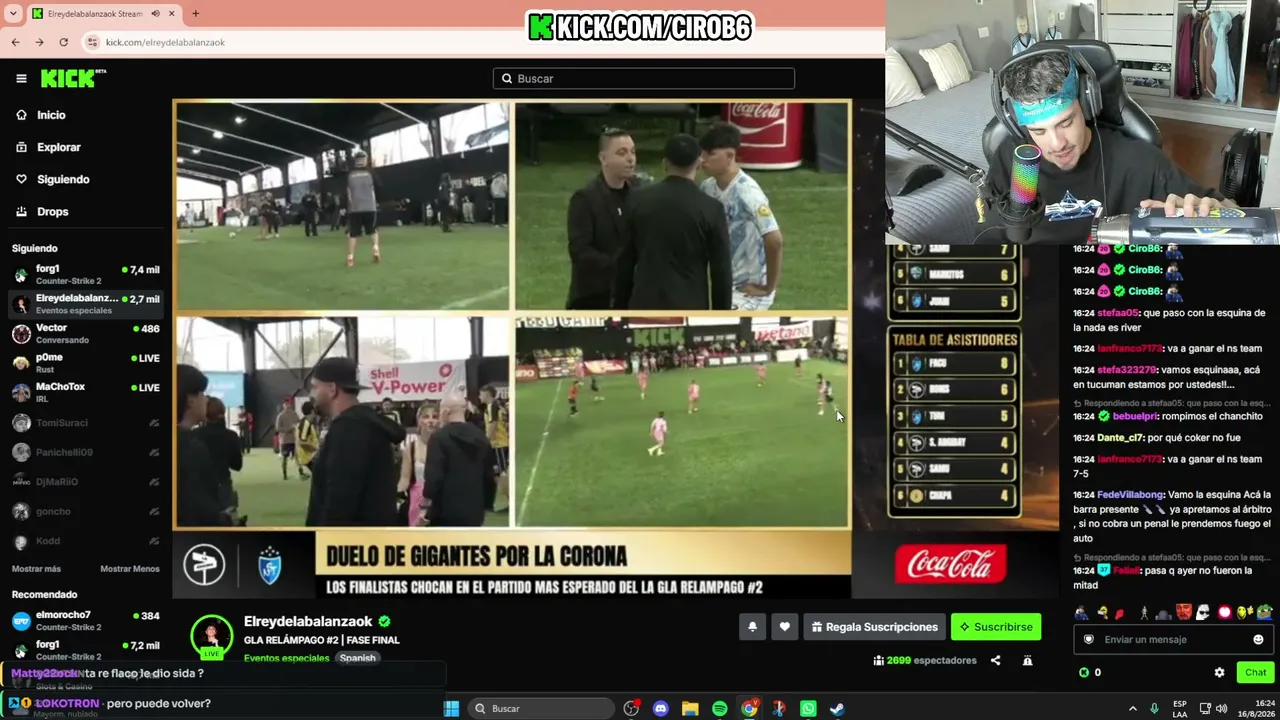Open offline channel Kodd
This screenshot has width=1280, height=720.
click(x=86, y=541)
